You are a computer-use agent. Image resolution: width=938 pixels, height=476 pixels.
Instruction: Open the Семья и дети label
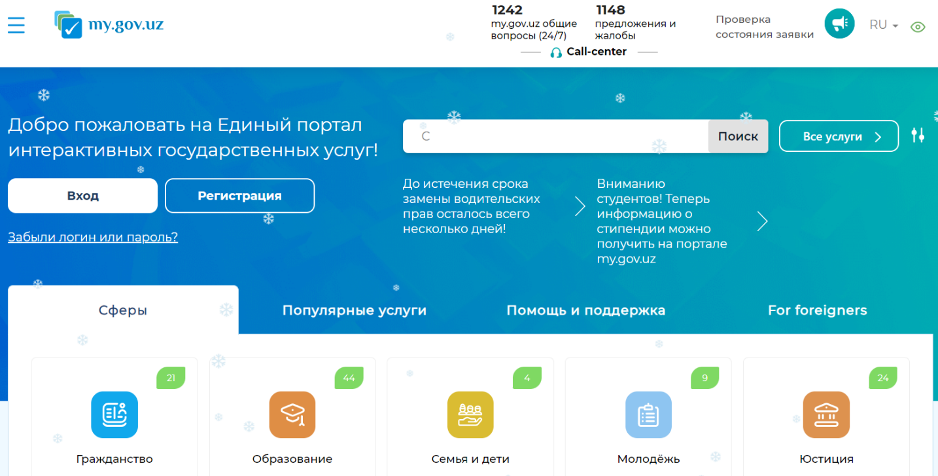point(470,459)
